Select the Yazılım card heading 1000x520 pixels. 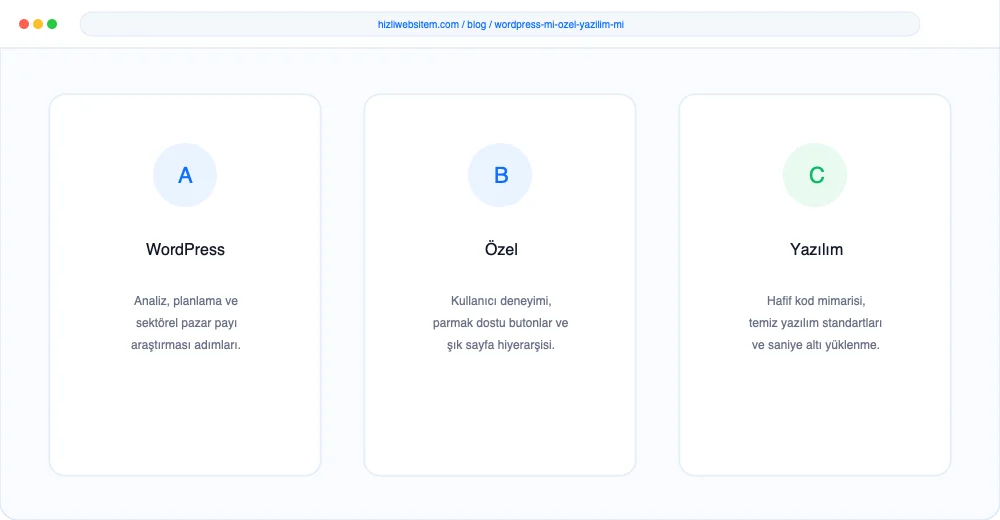click(x=816, y=249)
